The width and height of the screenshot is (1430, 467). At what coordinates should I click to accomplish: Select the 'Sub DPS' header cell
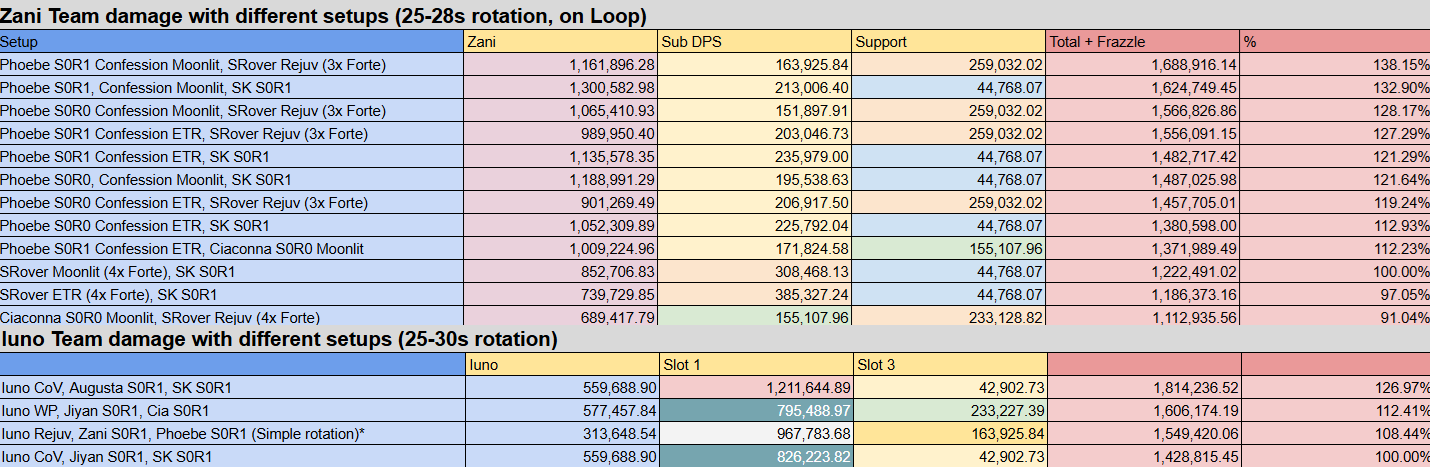click(x=754, y=42)
